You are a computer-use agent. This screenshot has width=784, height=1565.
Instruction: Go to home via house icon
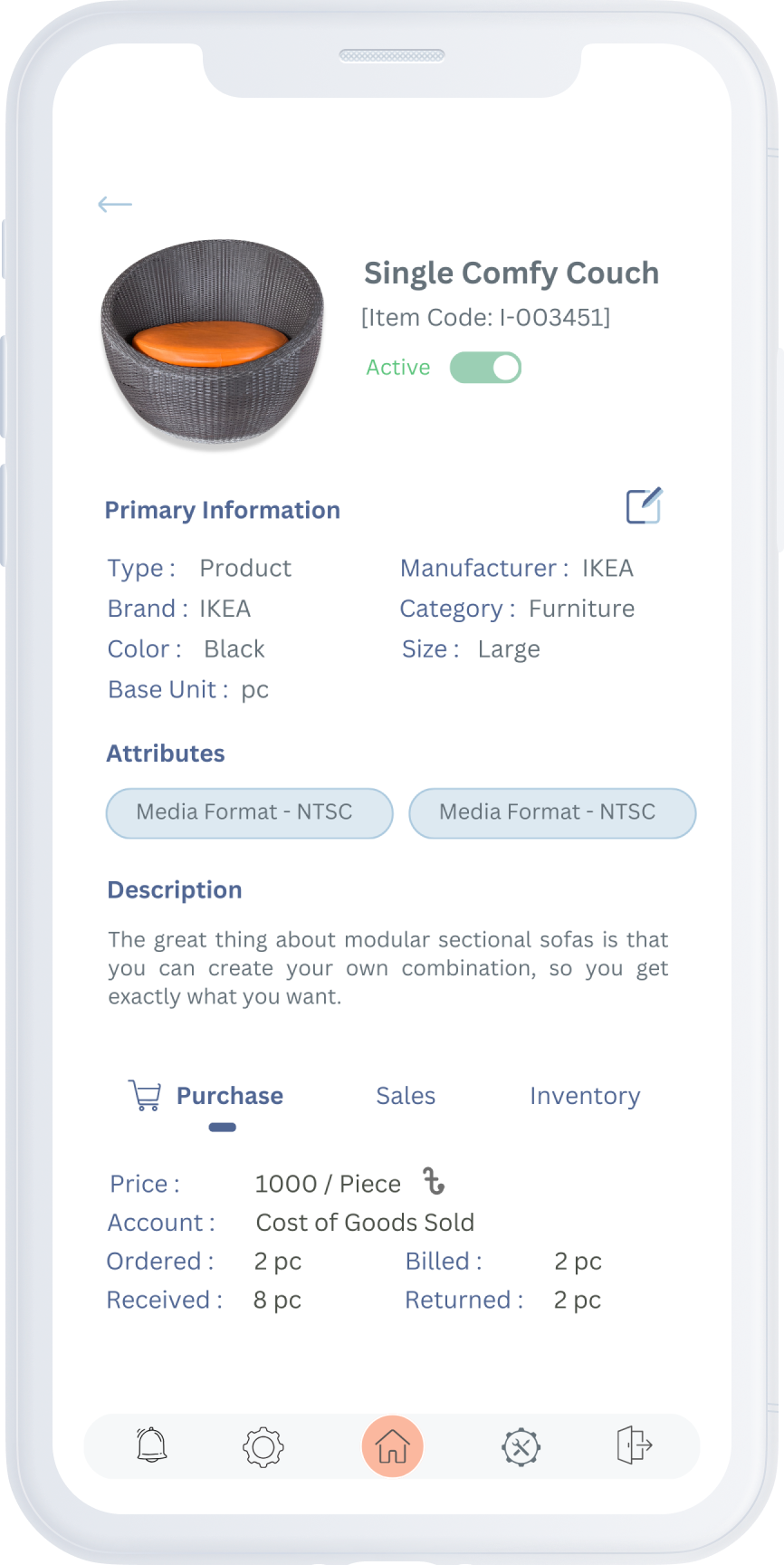(392, 1446)
